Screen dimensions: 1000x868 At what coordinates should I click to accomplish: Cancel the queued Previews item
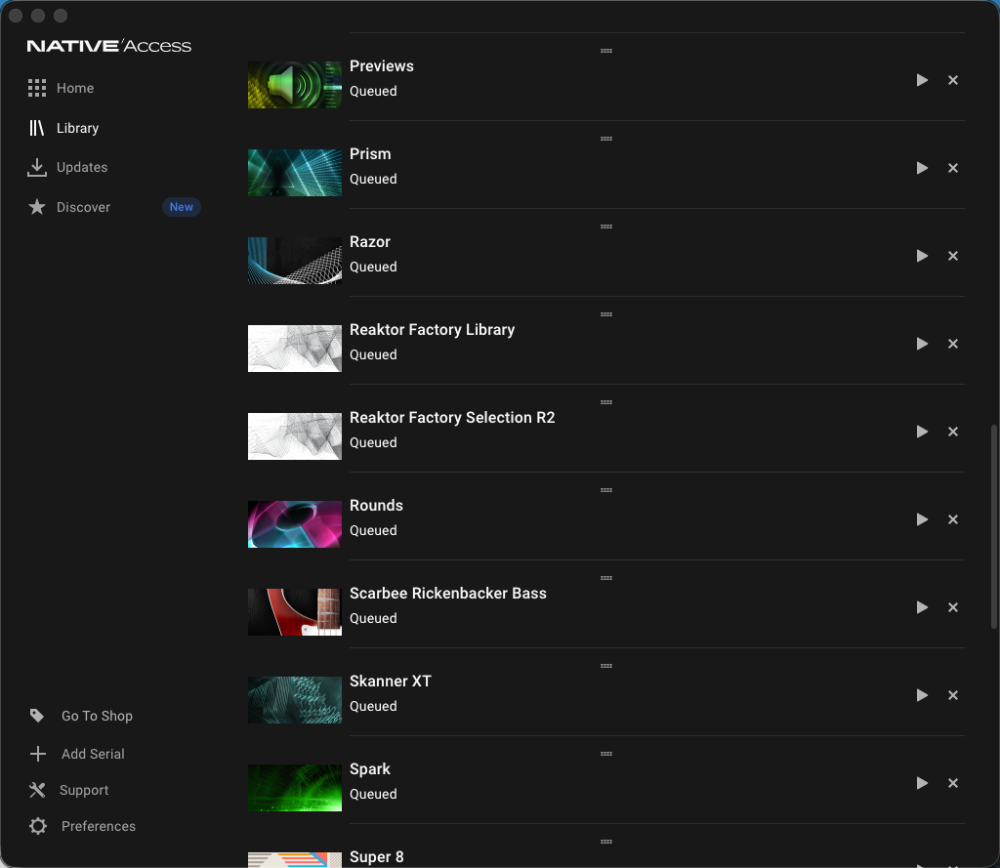point(953,80)
